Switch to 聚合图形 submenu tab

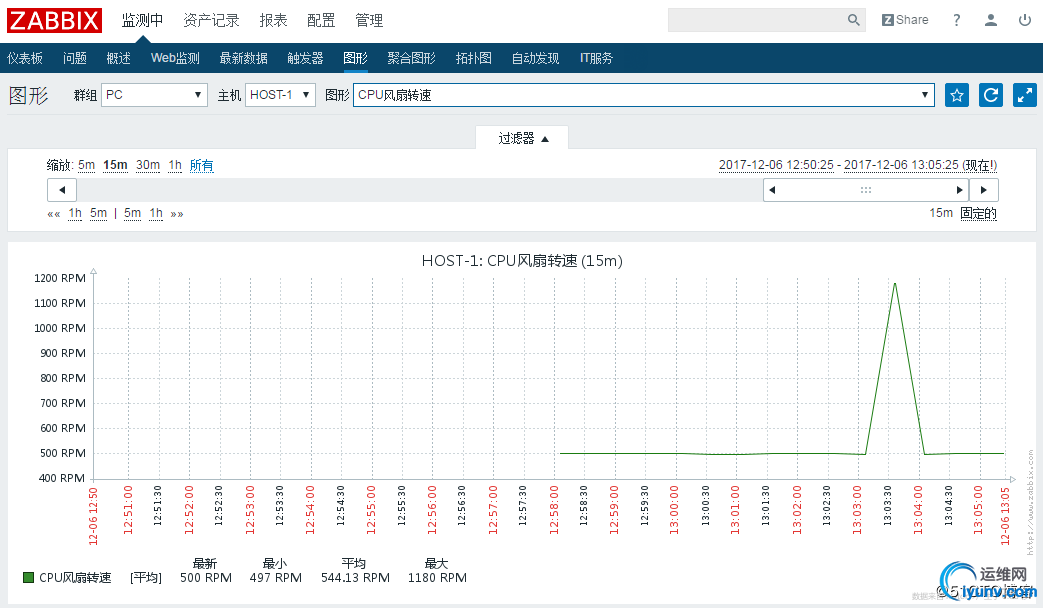point(411,58)
